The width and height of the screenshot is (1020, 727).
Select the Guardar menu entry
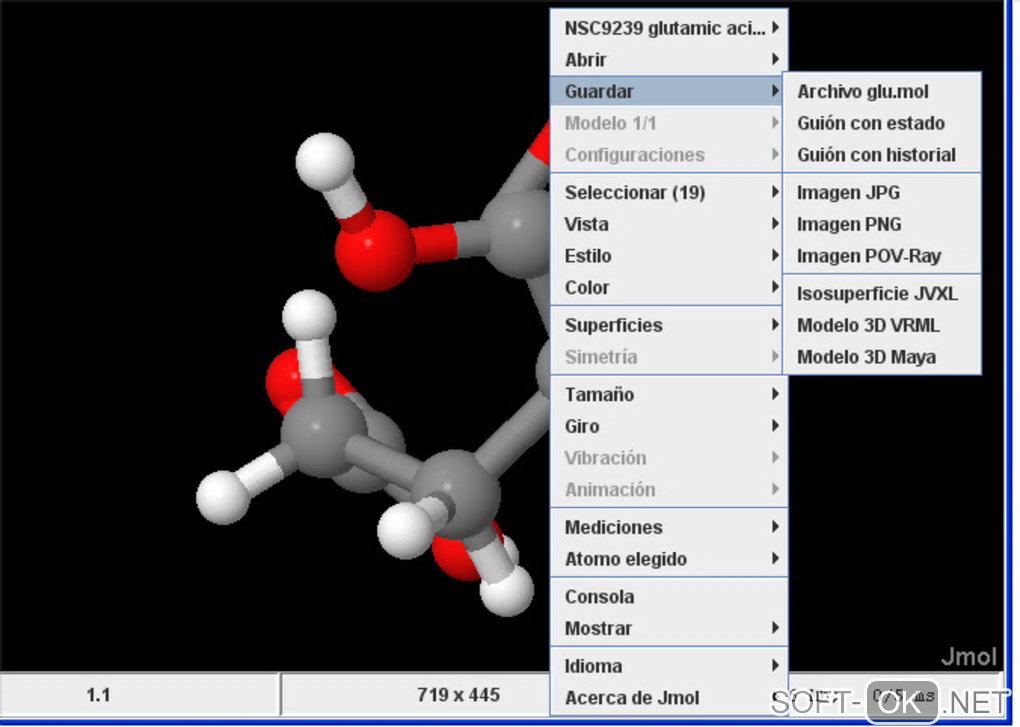(x=667, y=91)
